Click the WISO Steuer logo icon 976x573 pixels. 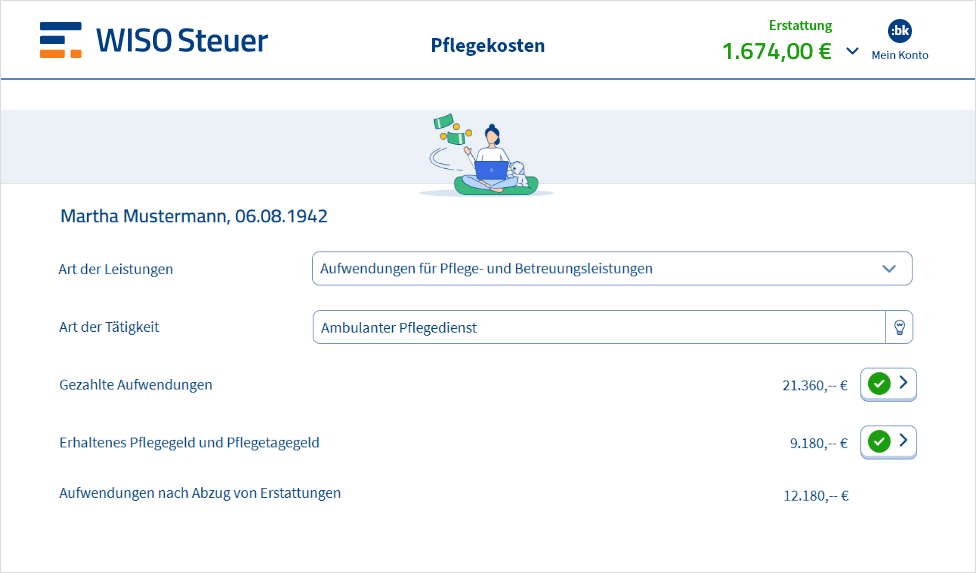61,40
